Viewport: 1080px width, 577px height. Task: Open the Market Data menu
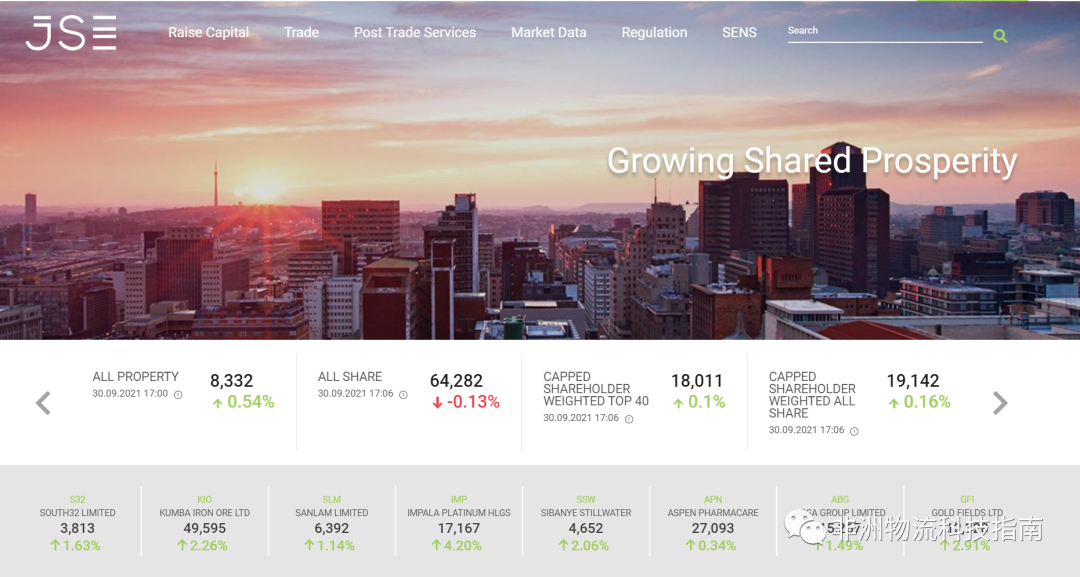(x=549, y=32)
